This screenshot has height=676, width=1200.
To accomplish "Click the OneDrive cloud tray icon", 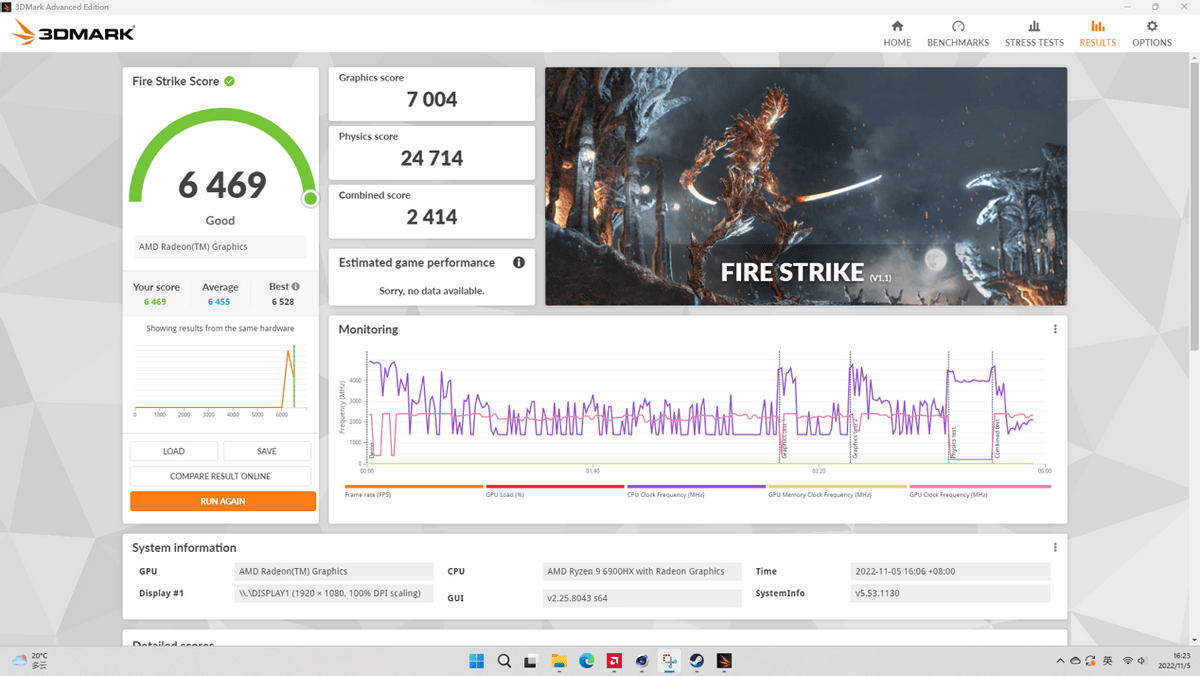I will pyautogui.click(x=1076, y=660).
